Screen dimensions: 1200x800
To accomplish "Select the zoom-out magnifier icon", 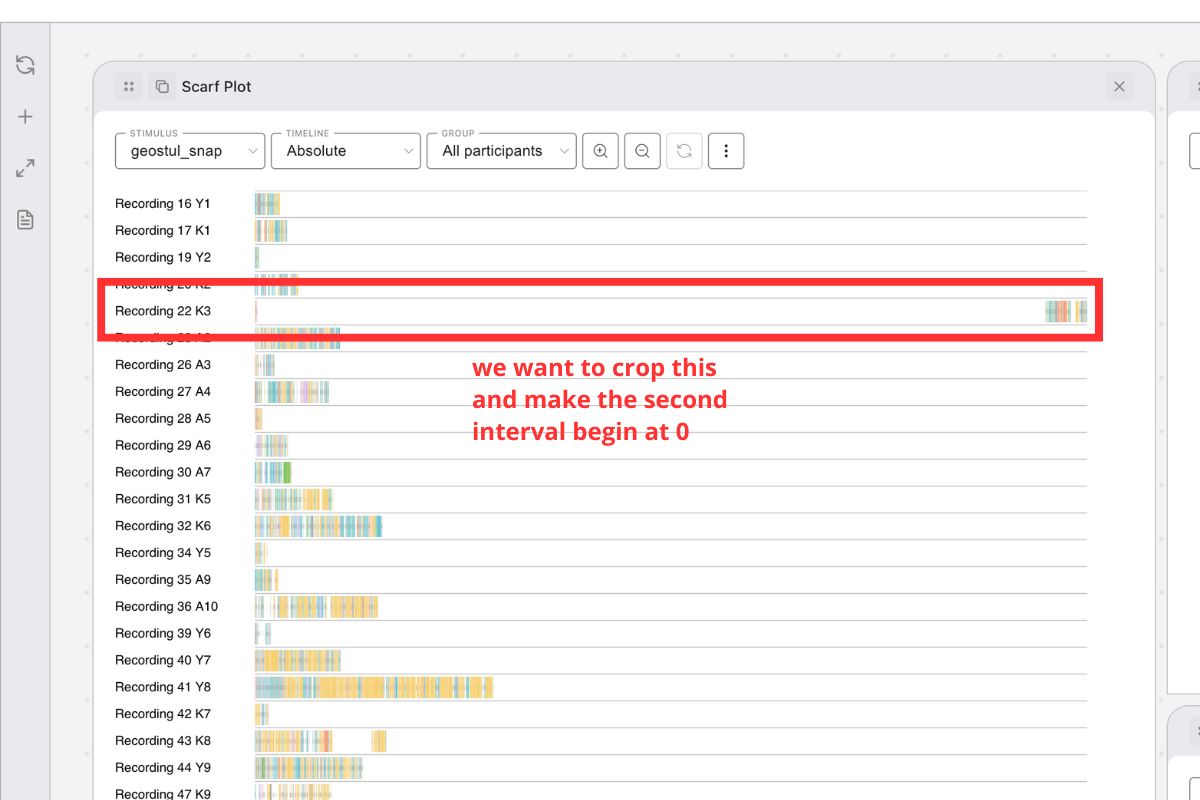I will (642, 151).
